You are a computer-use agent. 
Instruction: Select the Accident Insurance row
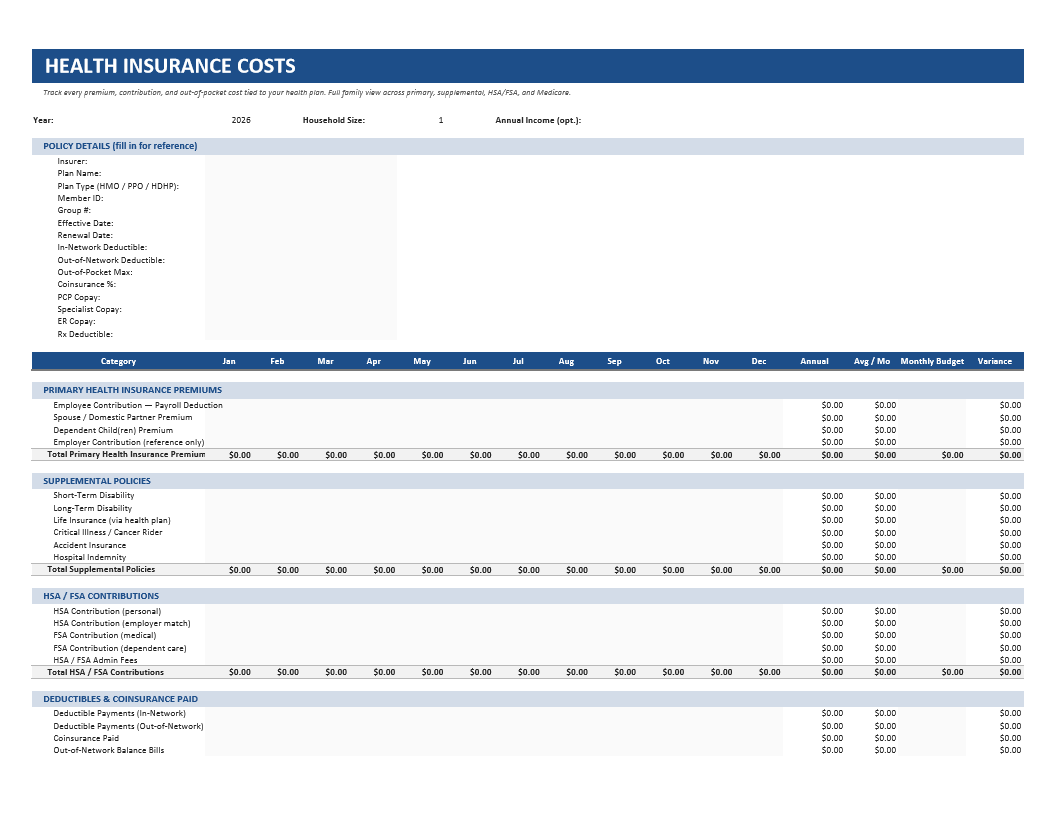(x=527, y=545)
